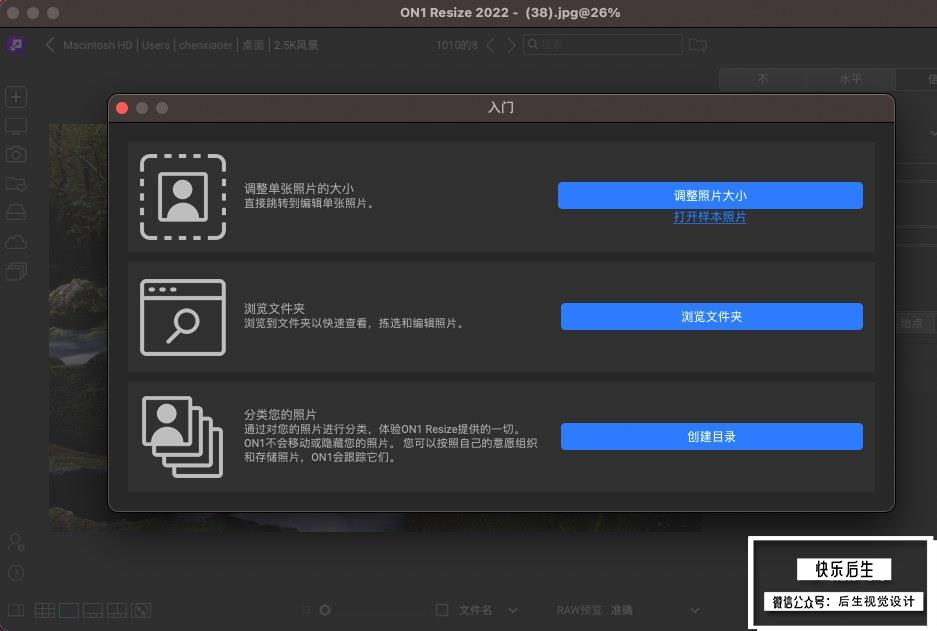Image resolution: width=937 pixels, height=631 pixels.
Task: Toggle the checkbox next to 文件名
Action: pos(442,610)
